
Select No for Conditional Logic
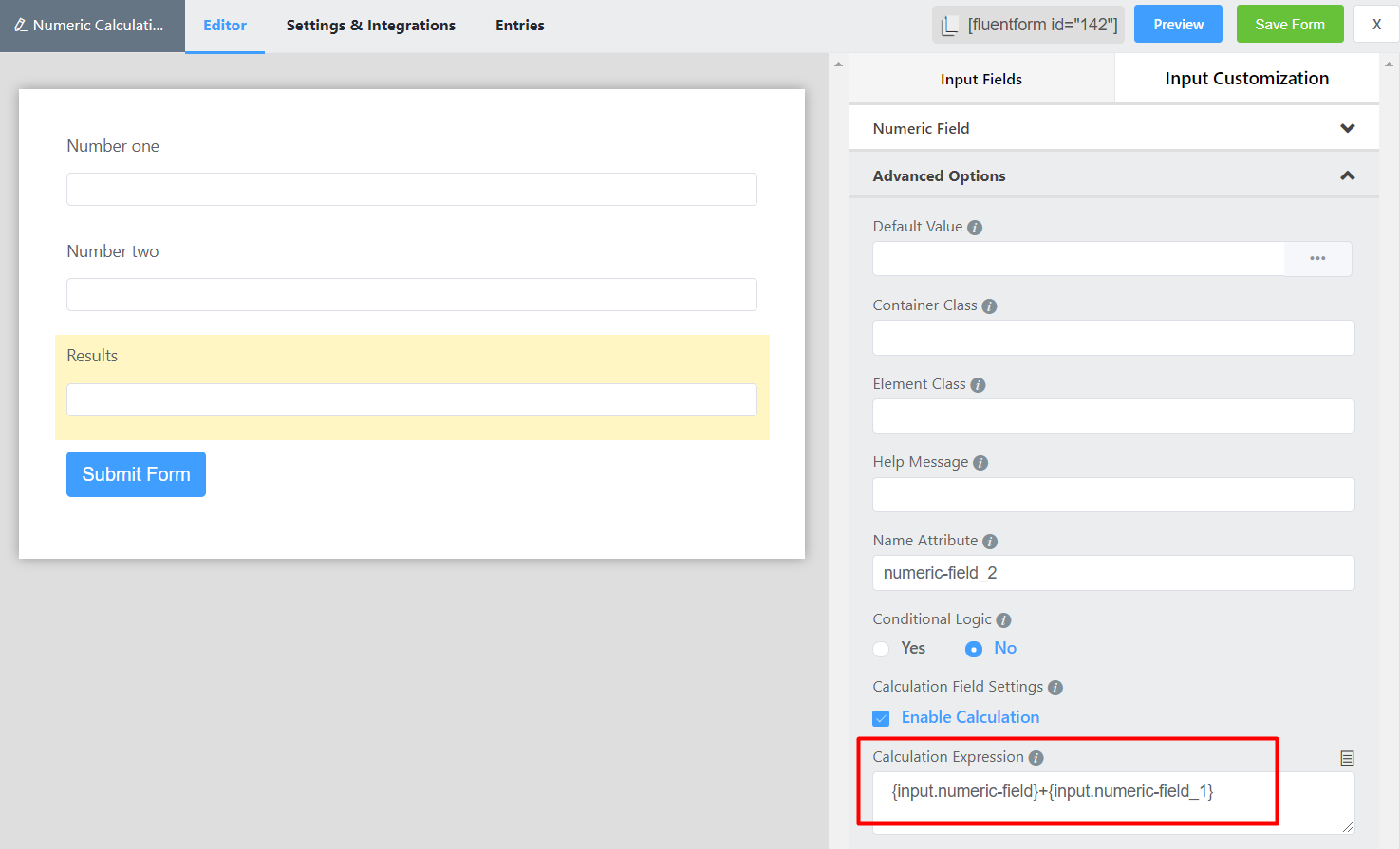coord(974,649)
